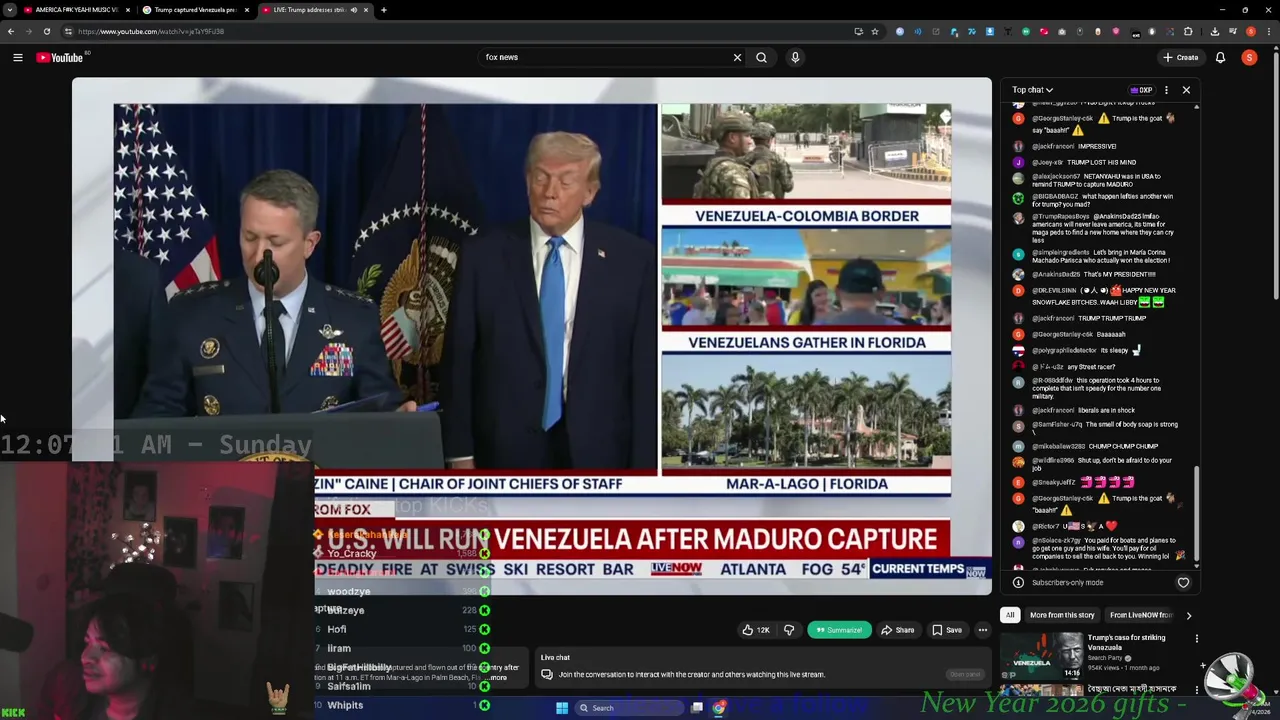
Task: Open the tab search dropdown arrow
Action: (9, 10)
